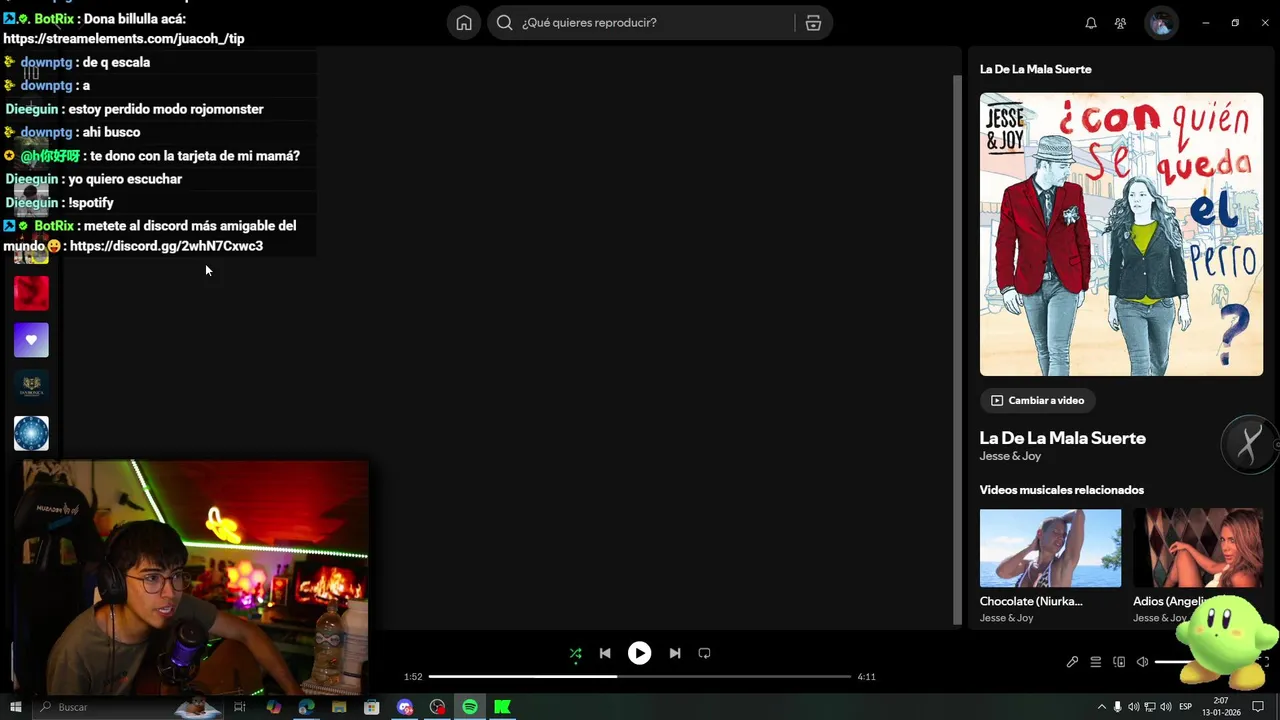Open the streamelements tip link in the chat
1280x720 pixels.
pos(124,39)
